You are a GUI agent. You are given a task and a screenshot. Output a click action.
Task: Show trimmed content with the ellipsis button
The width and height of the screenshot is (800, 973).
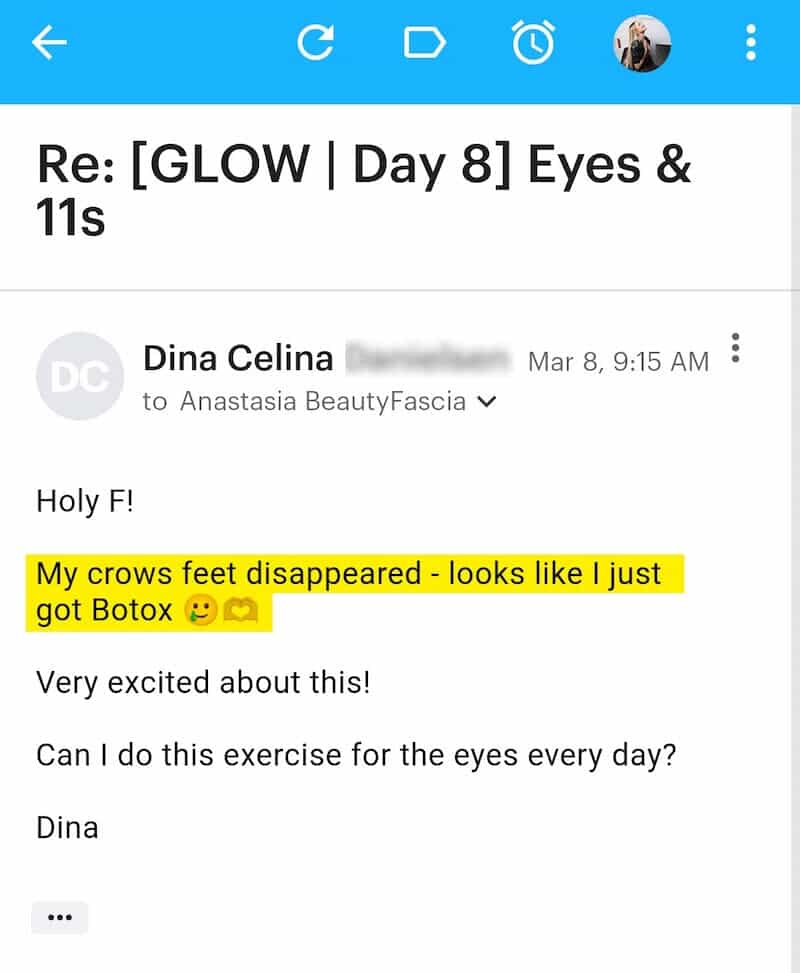tap(60, 917)
